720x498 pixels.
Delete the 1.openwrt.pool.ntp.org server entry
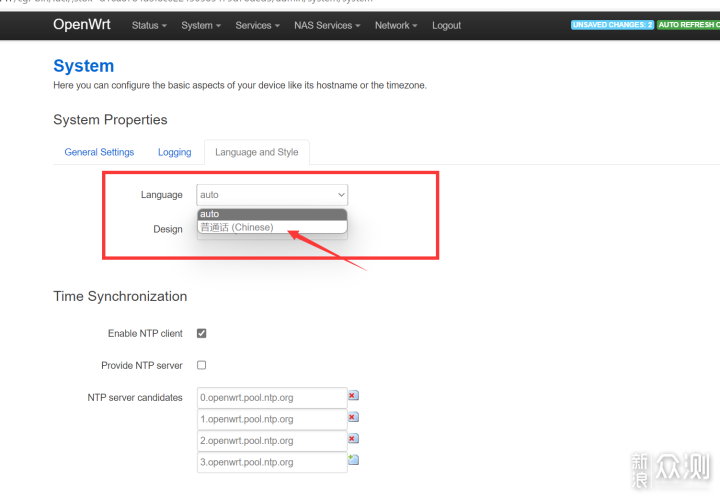pos(353,417)
